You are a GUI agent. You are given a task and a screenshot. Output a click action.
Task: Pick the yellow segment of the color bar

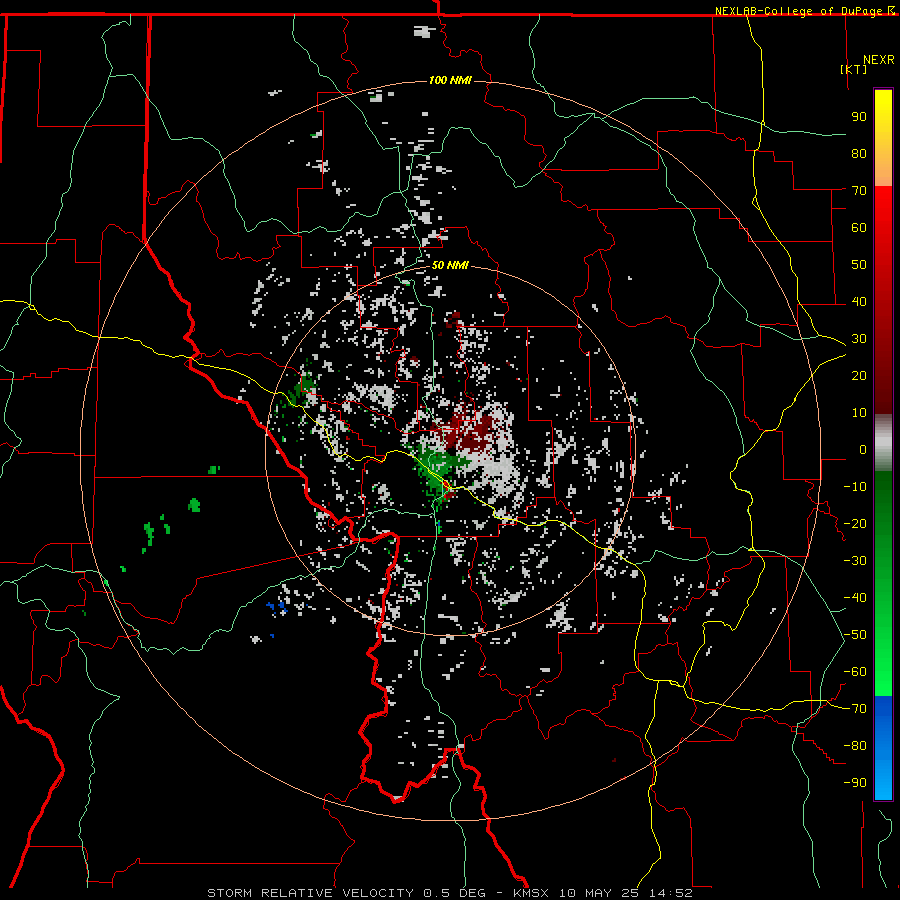(883, 121)
